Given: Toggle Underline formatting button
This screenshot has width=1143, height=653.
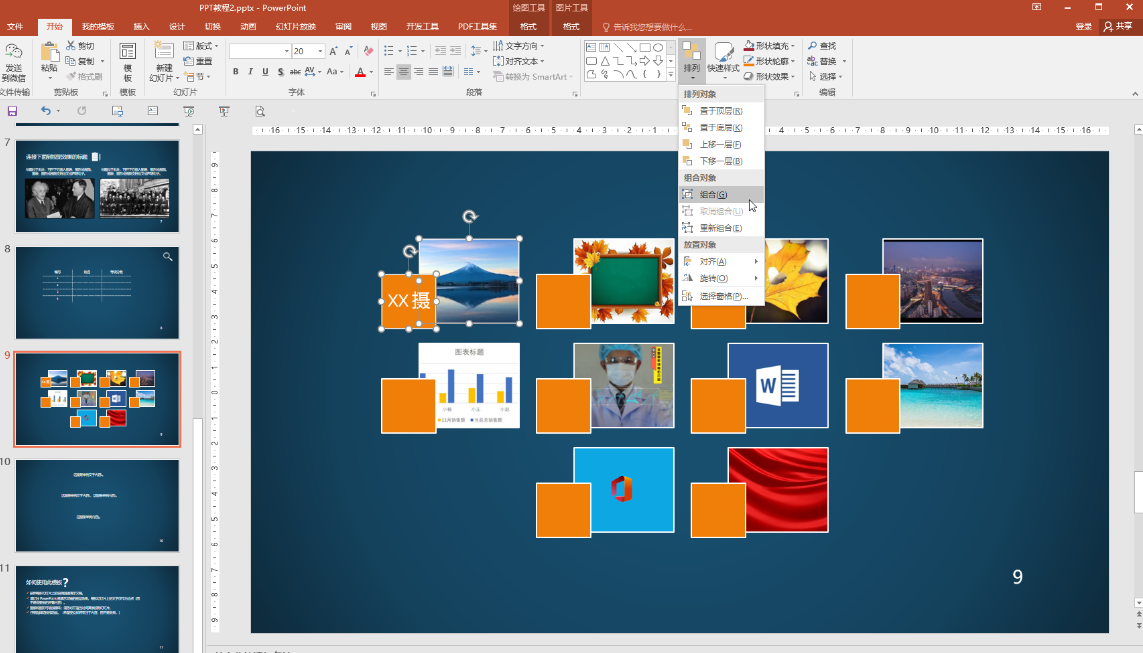Looking at the screenshot, I should click(265, 72).
